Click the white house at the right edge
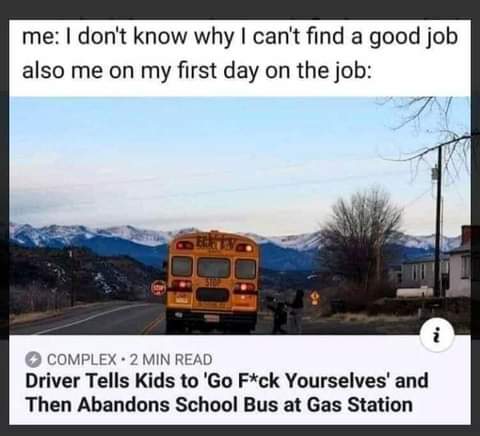This screenshot has width=480, height=436. pos(458,263)
